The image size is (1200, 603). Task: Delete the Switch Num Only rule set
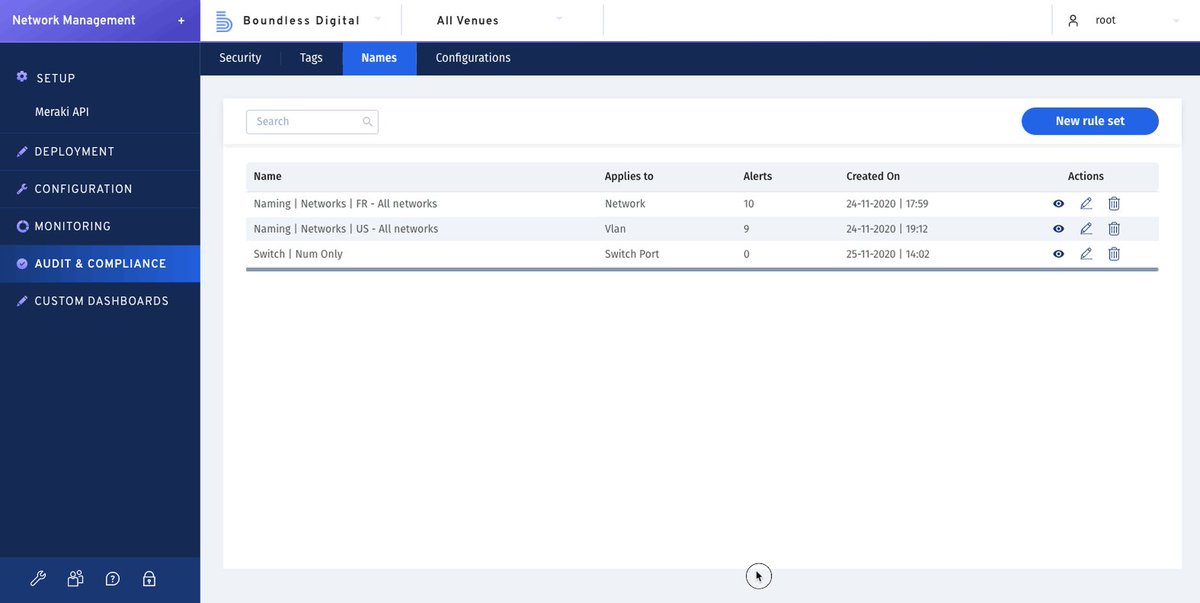coord(1114,254)
